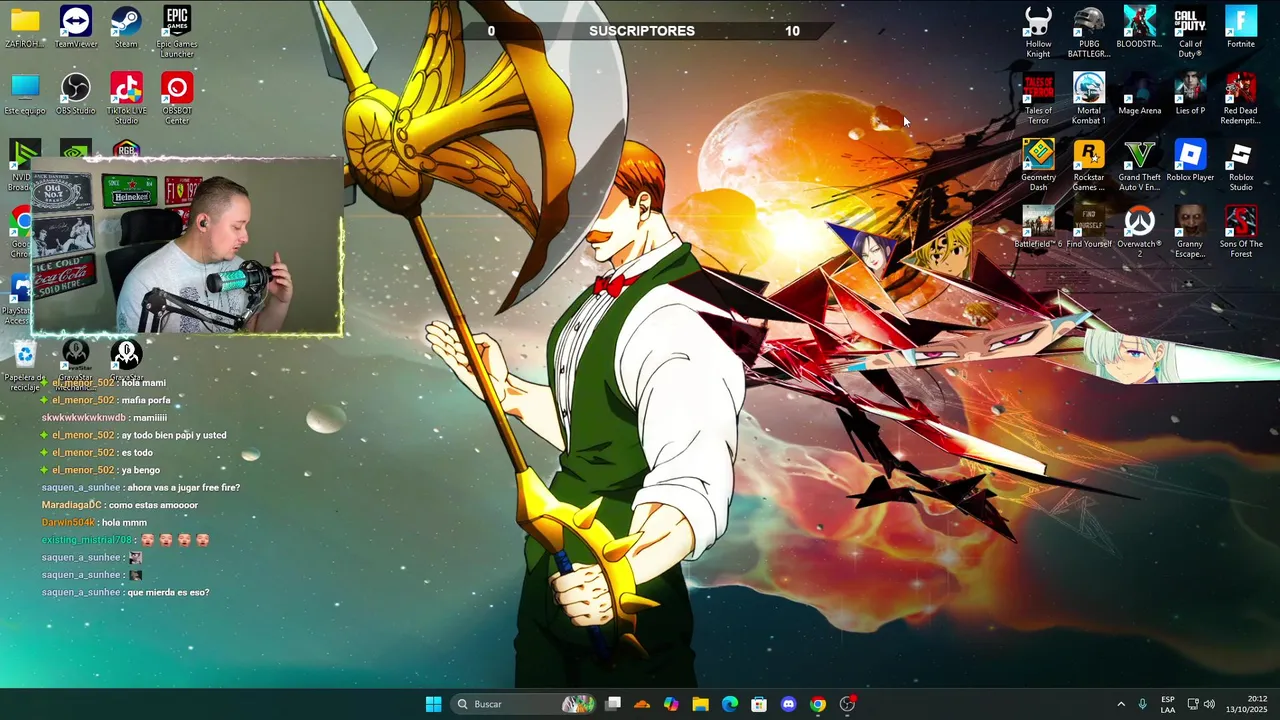Click the network icon in system tray
The image size is (1280, 720).
click(1193, 704)
